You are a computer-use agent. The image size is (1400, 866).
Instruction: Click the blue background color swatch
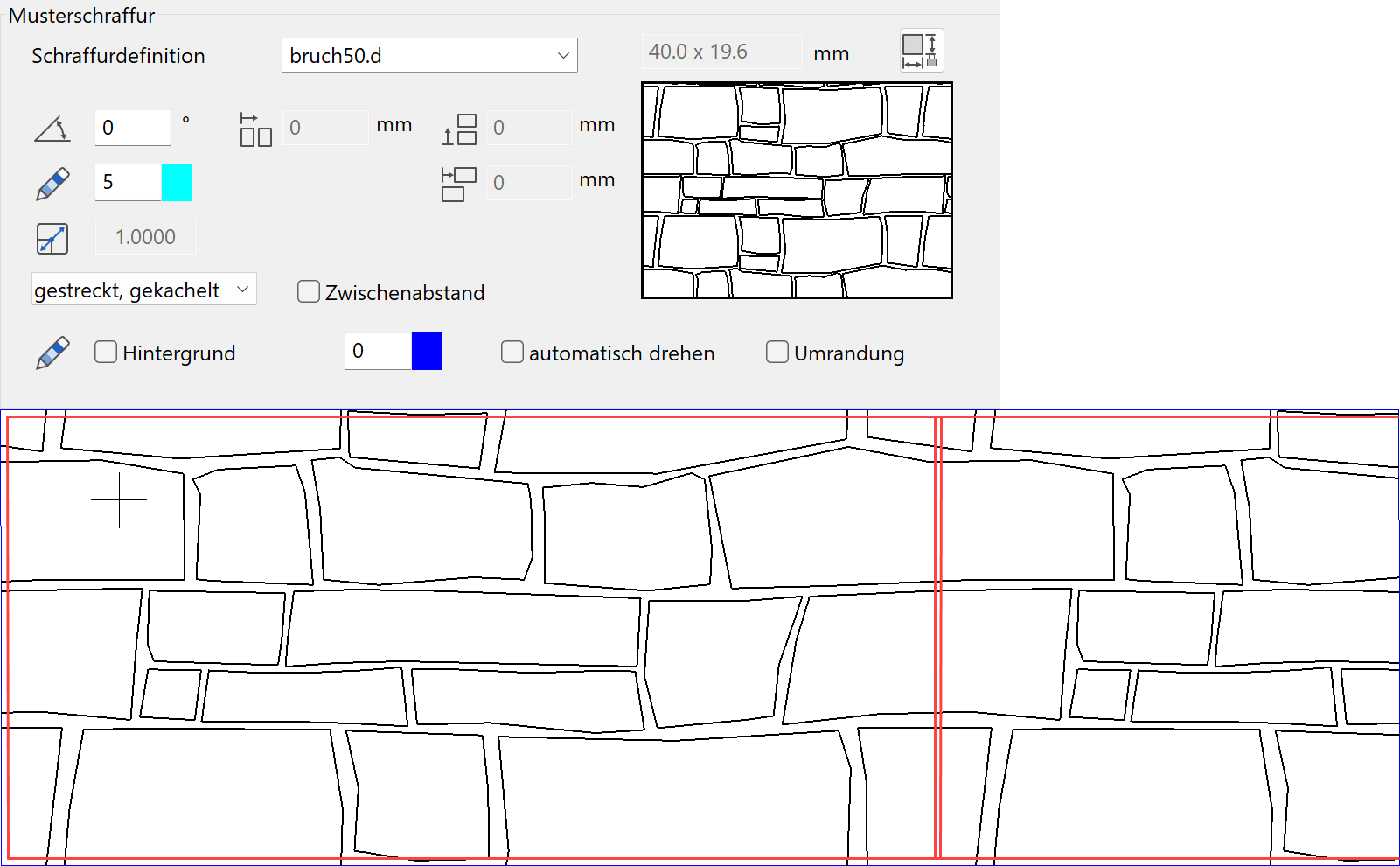[x=428, y=351]
